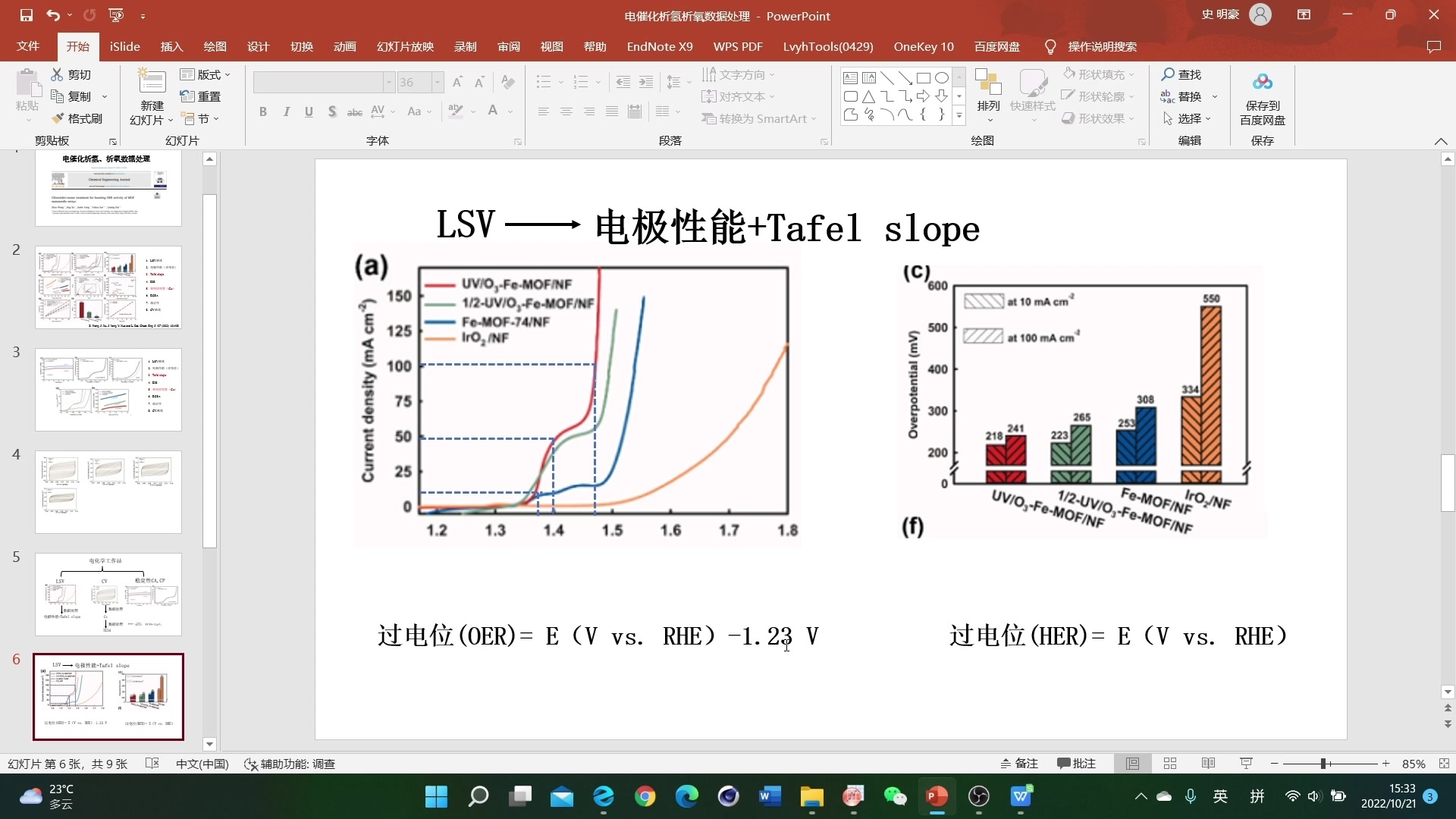Click the Comments (批注) button
This screenshot has width=1456, height=819.
click(x=1076, y=764)
